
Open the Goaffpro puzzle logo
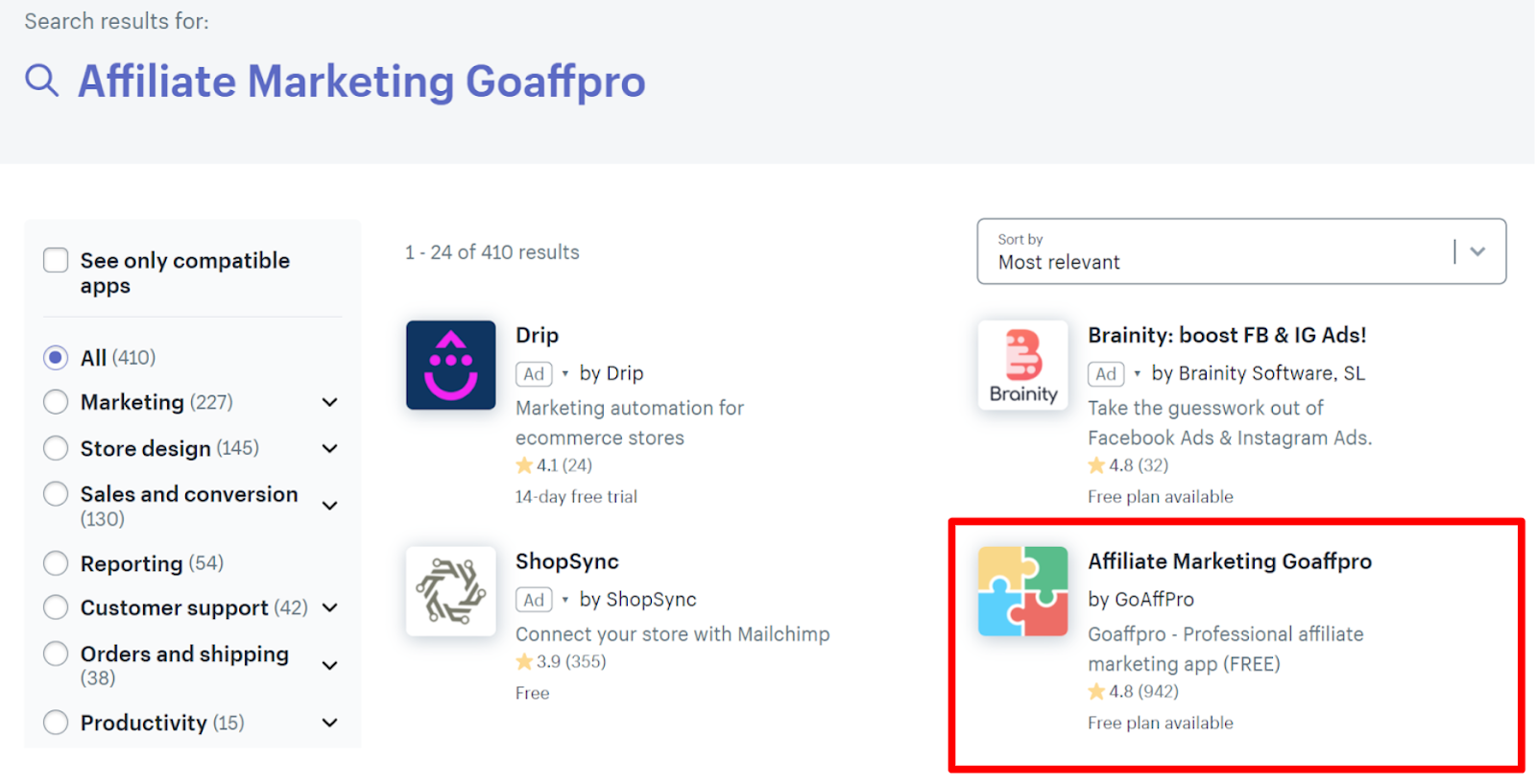[x=1022, y=591]
